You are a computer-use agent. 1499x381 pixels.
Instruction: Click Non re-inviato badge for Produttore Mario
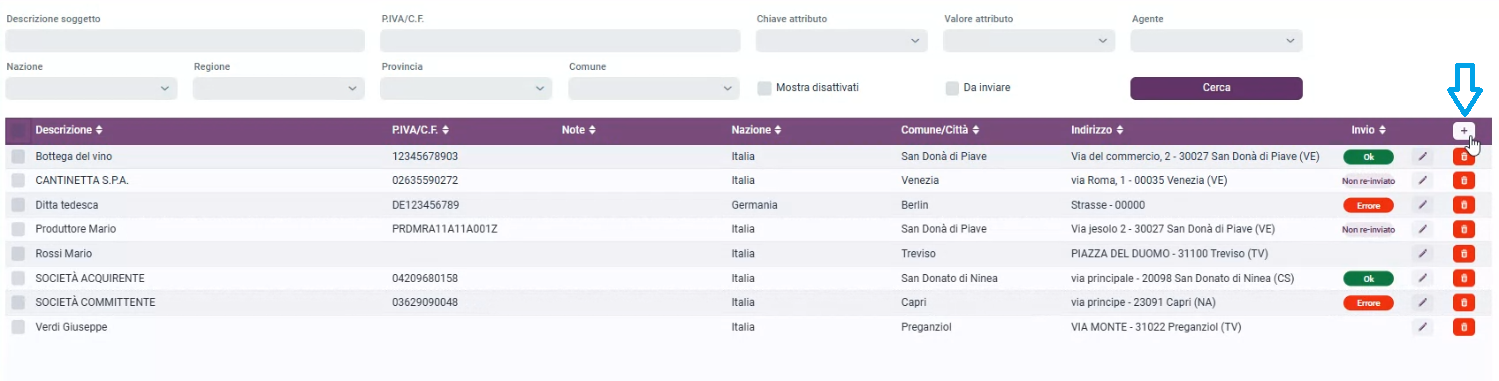1369,229
